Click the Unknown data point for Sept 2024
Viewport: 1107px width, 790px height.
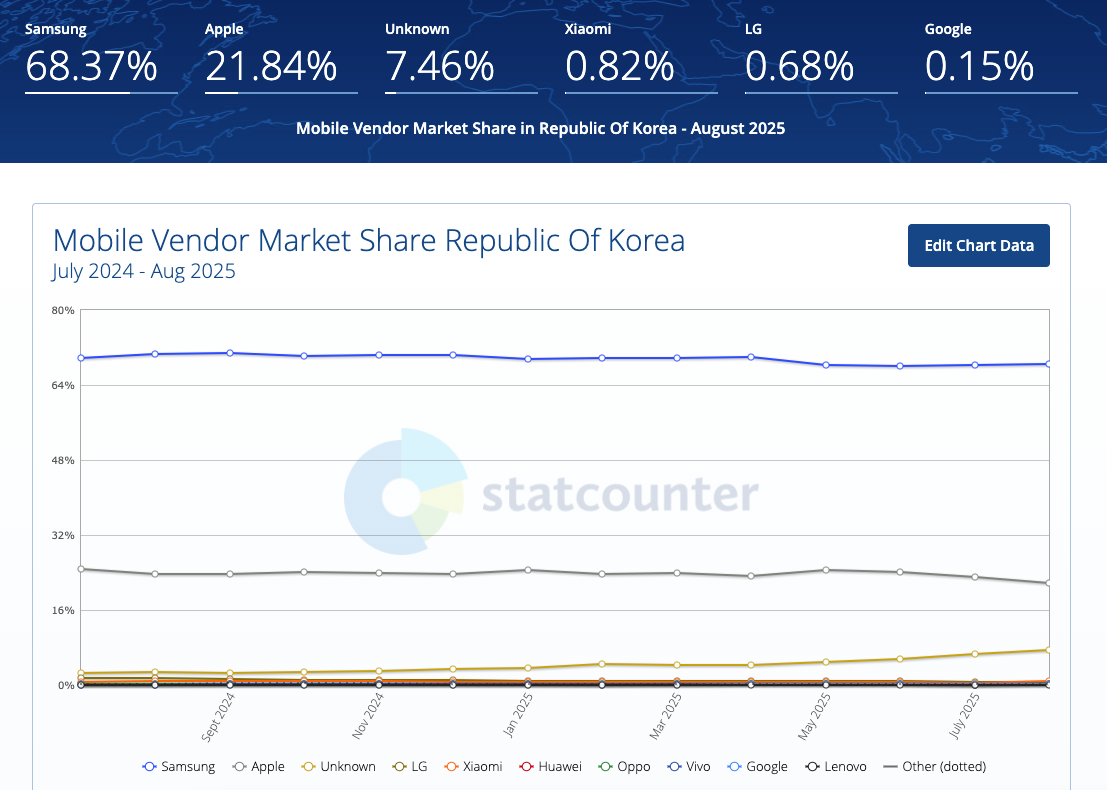click(229, 674)
